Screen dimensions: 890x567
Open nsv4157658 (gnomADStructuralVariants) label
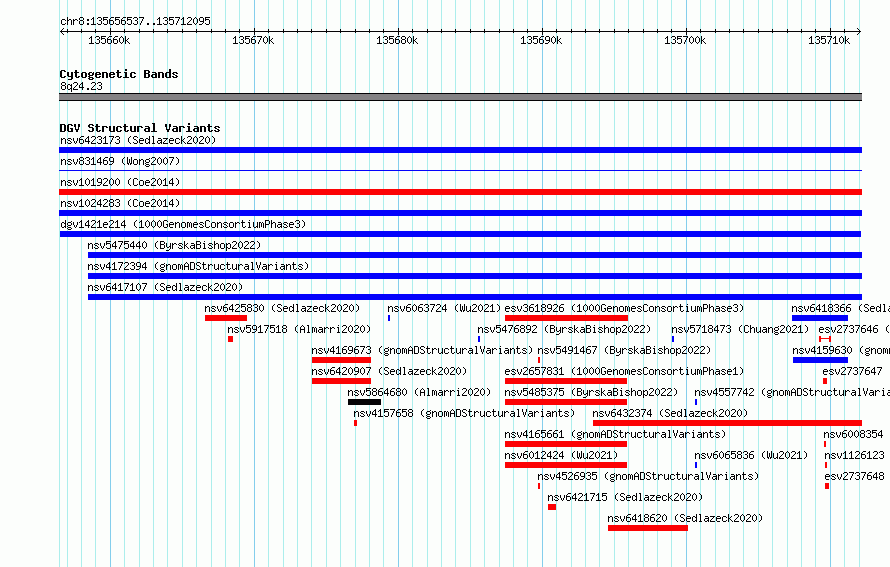(x=464, y=413)
